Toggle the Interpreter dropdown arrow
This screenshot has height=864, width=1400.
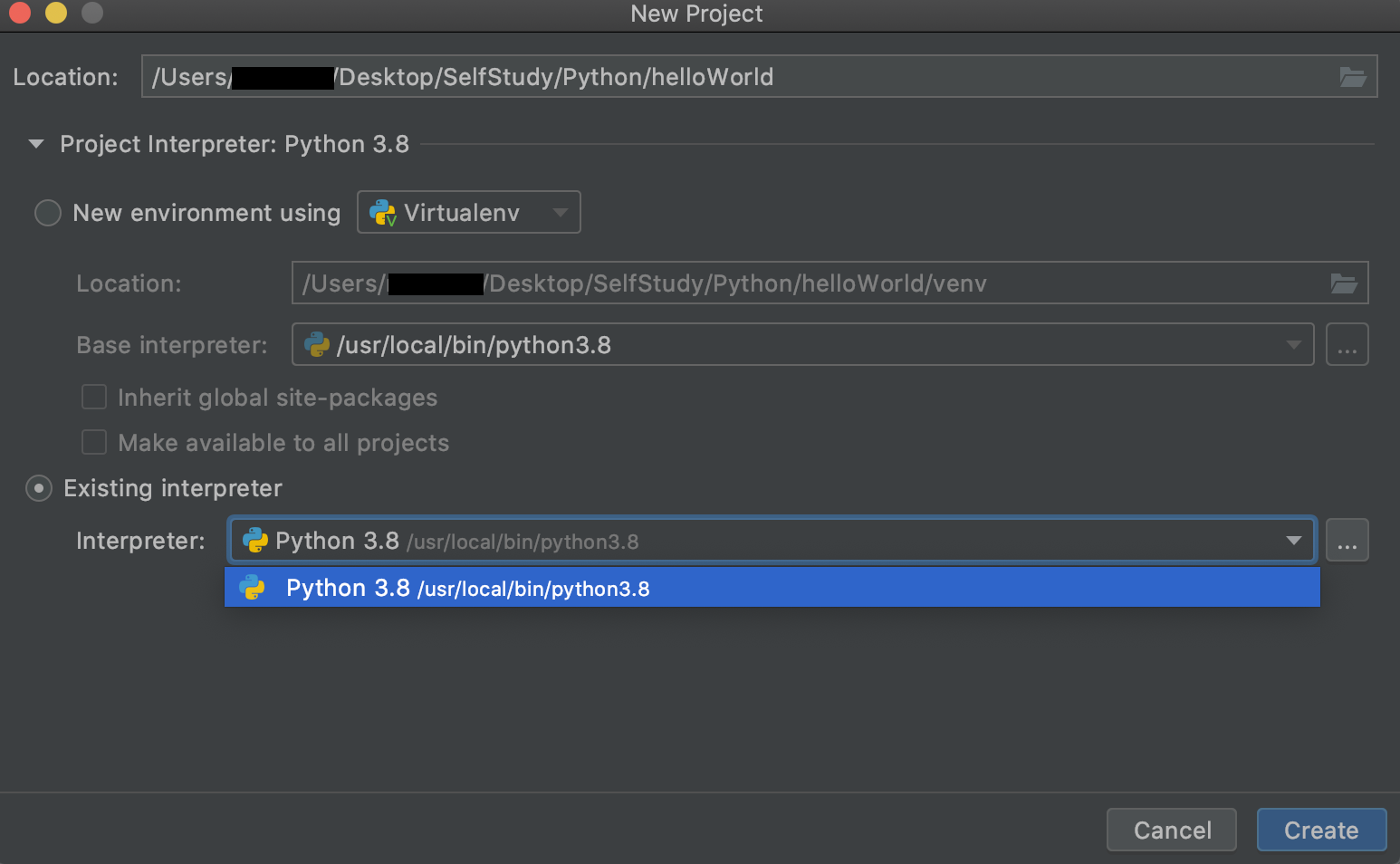[x=1293, y=541]
